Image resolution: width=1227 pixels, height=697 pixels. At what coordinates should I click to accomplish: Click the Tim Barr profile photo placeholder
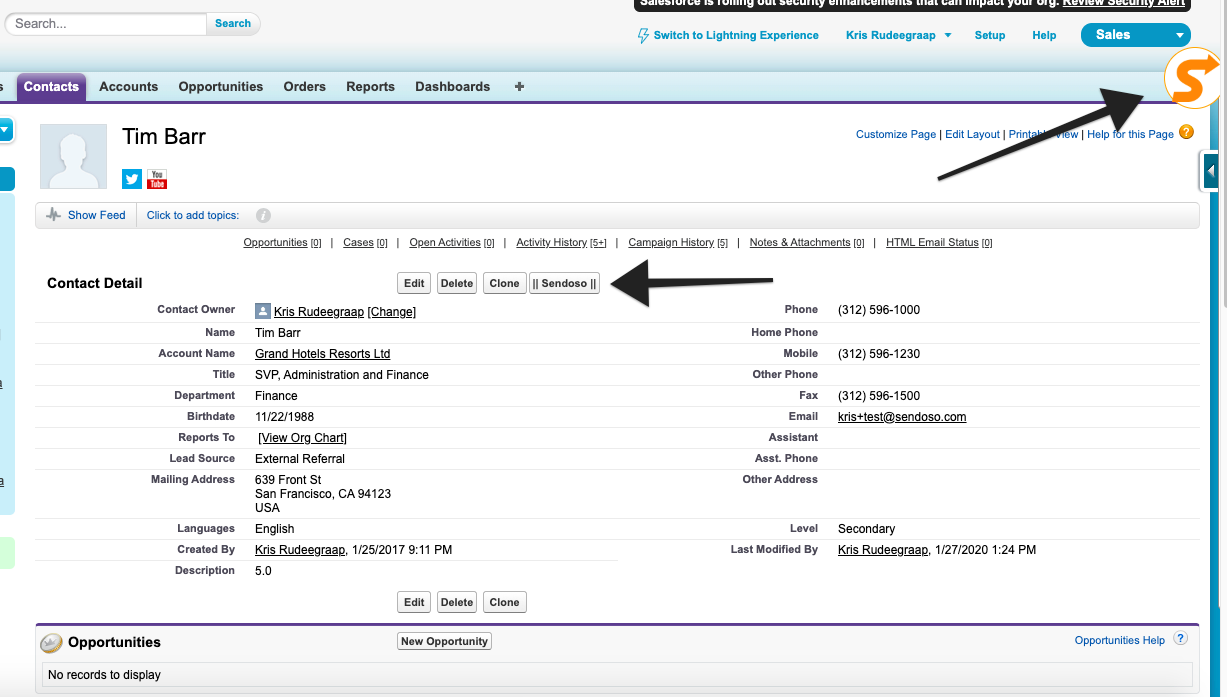coord(73,156)
